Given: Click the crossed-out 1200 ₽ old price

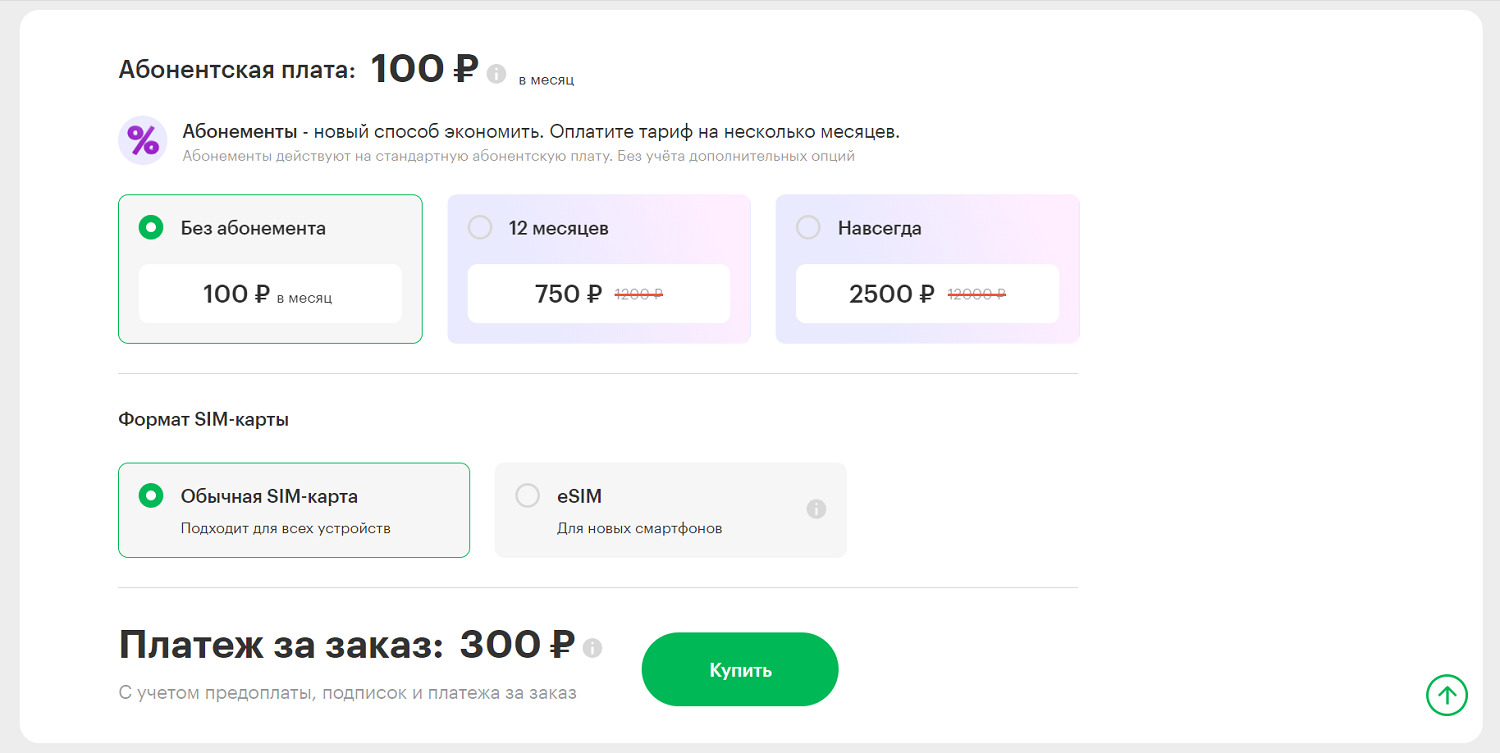Looking at the screenshot, I should click(x=639, y=294).
